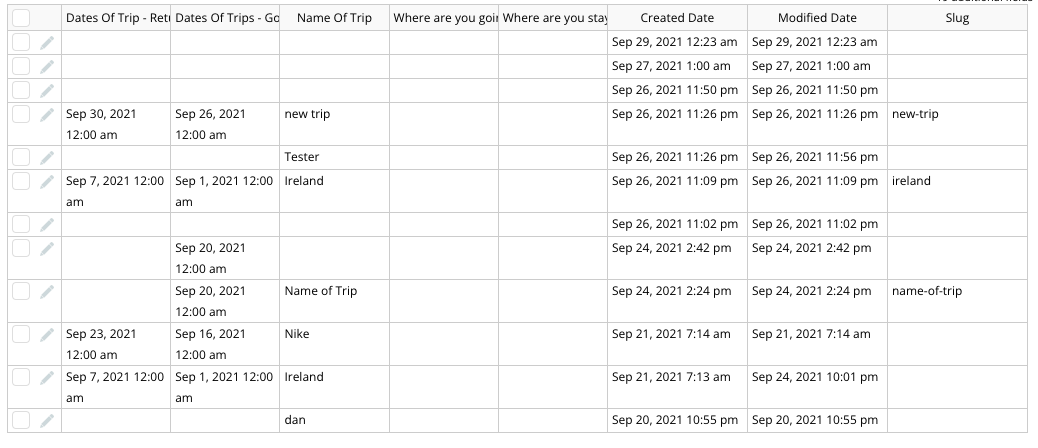Open editor for Nike row via pencil
Viewport: 1038px width, 448px height.
46,335
